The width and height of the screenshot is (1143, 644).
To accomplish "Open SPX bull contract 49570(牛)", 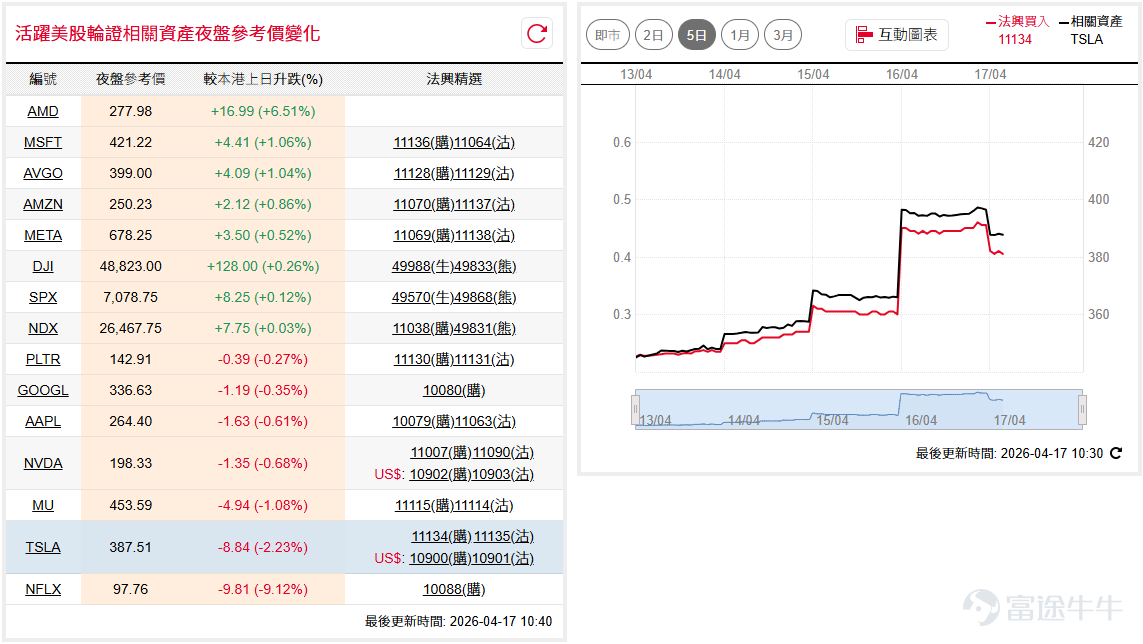I will pos(422,298).
